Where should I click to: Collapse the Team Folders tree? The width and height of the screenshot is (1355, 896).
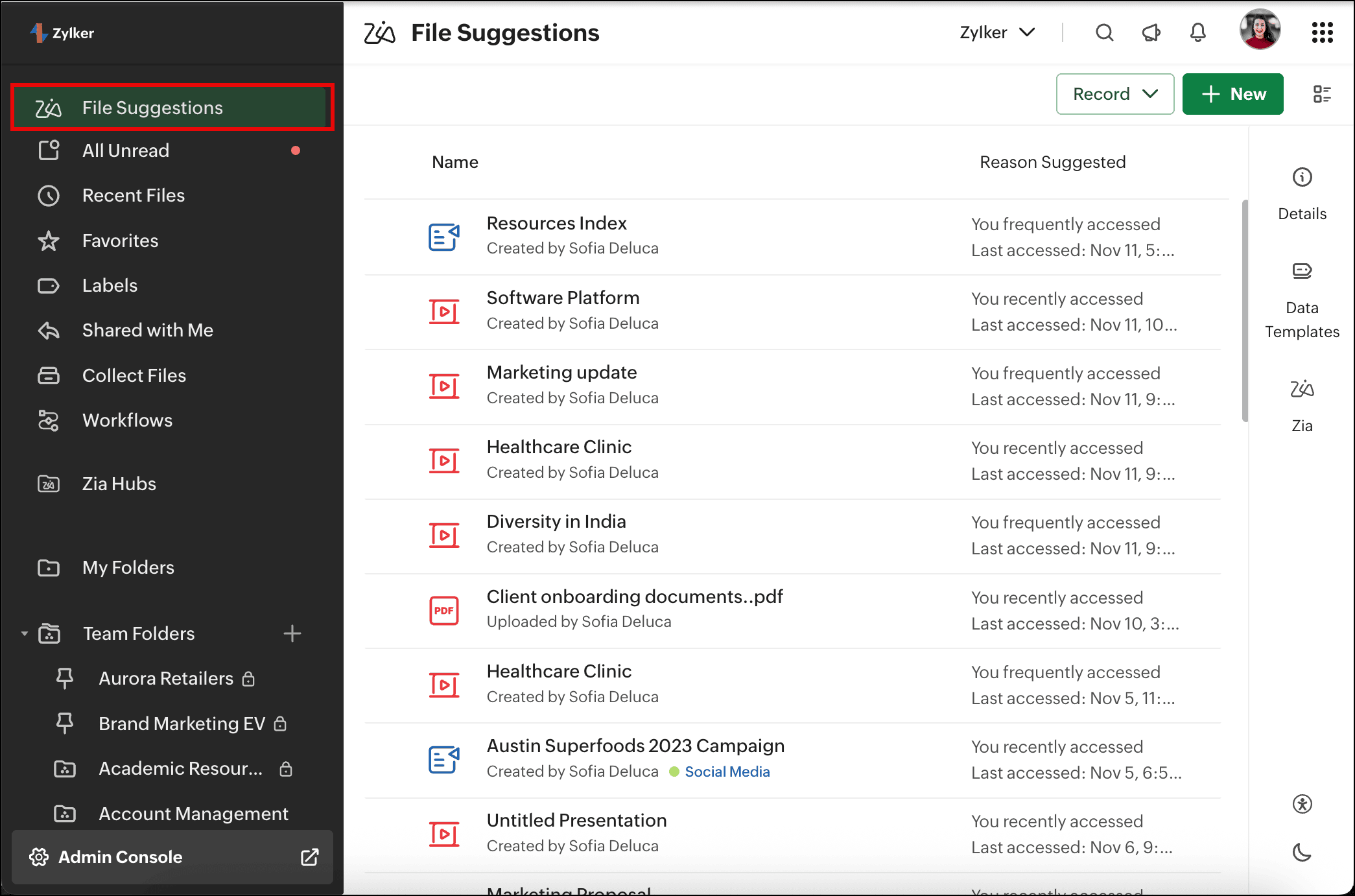pyautogui.click(x=24, y=633)
